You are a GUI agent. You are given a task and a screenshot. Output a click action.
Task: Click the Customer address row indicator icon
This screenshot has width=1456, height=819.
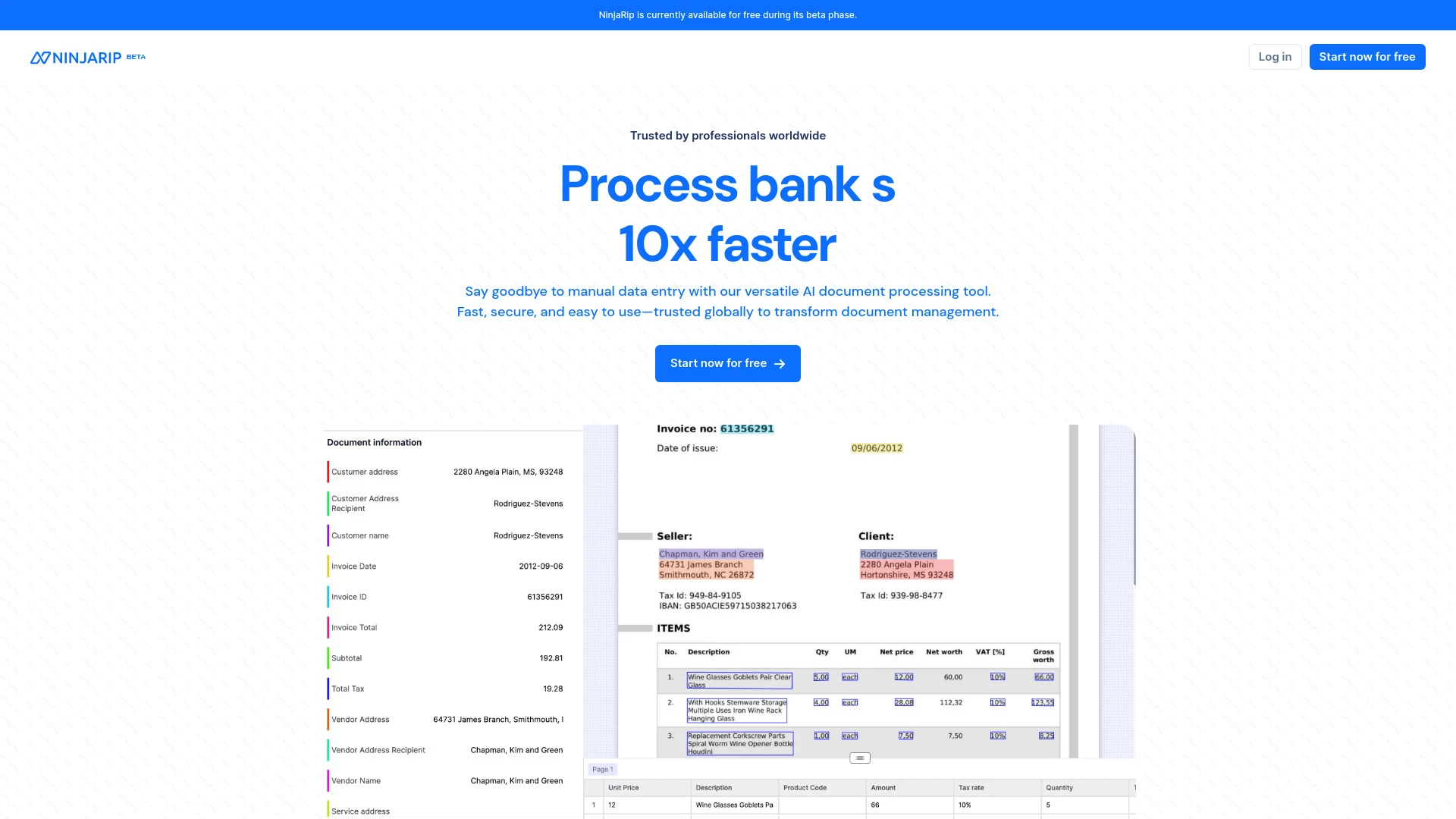tap(329, 471)
